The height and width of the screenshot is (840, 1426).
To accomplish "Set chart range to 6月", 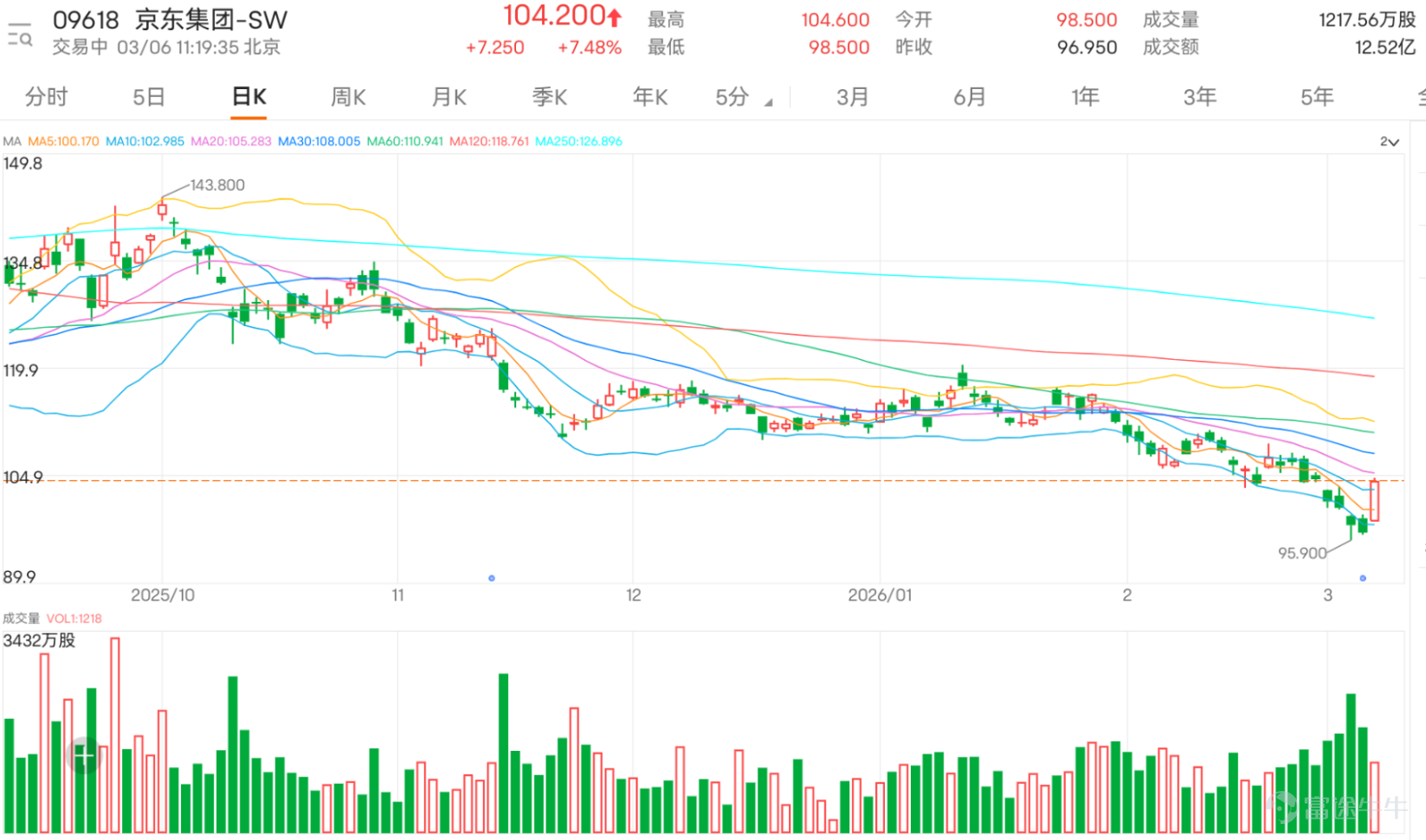I will tap(970, 97).
